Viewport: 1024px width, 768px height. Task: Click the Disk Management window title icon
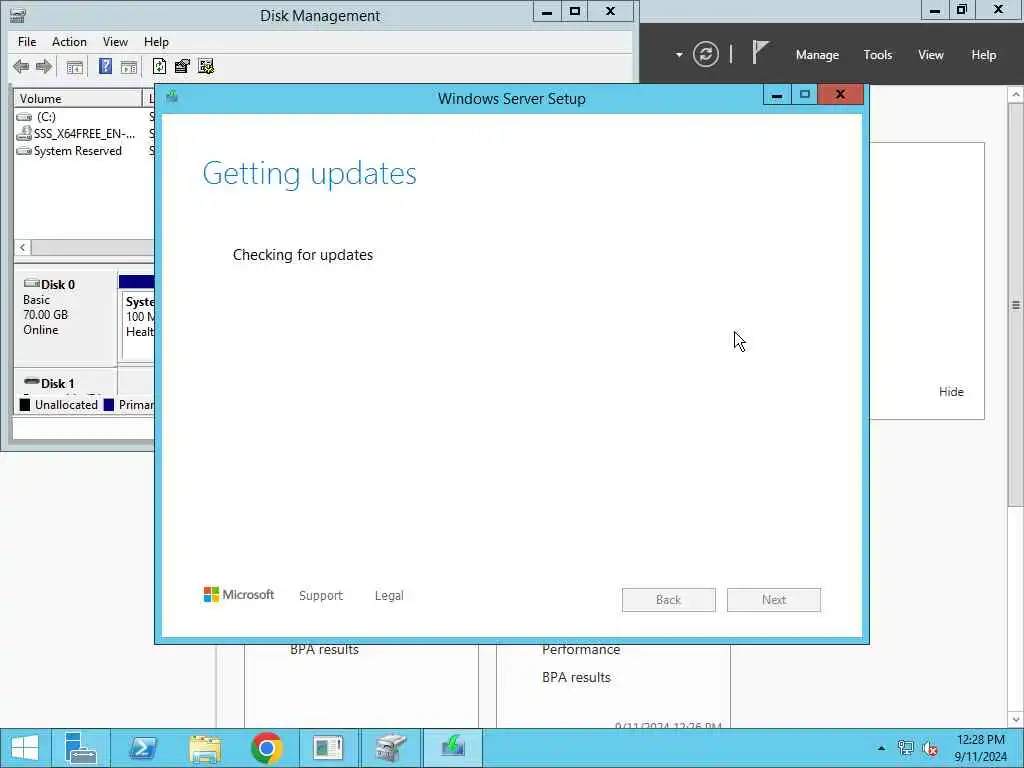click(18, 15)
